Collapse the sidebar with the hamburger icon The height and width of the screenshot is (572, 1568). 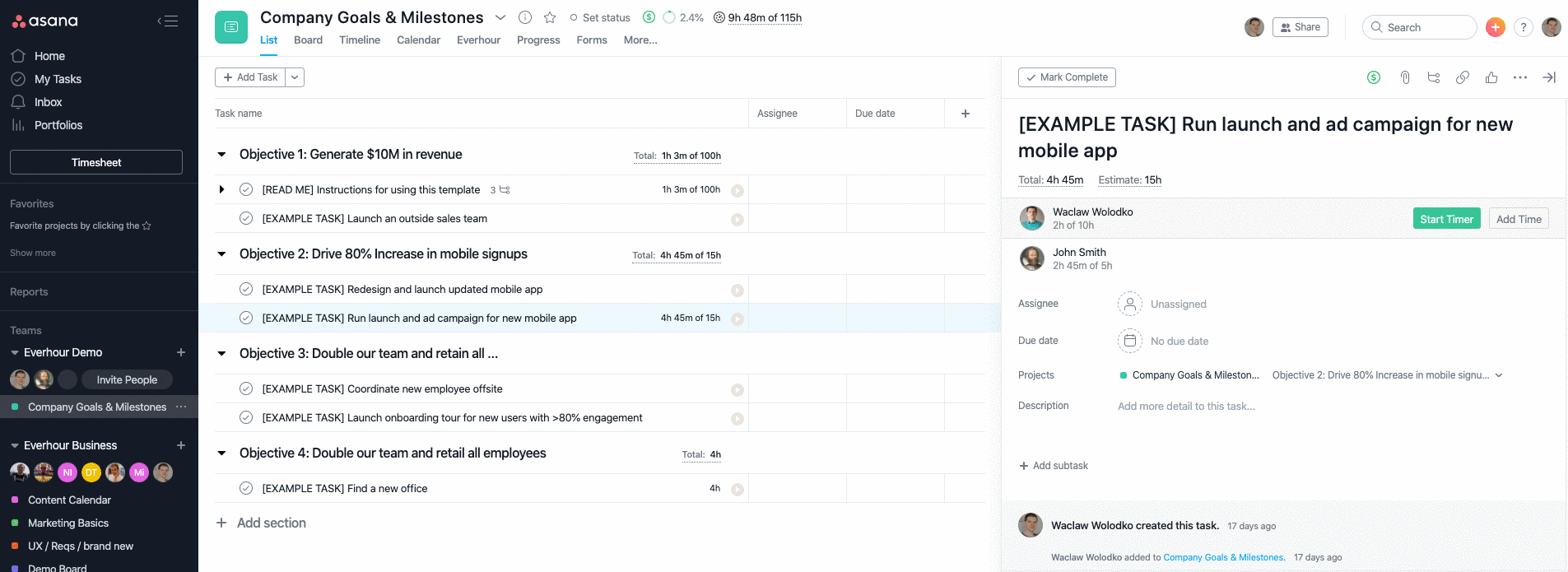(x=168, y=21)
